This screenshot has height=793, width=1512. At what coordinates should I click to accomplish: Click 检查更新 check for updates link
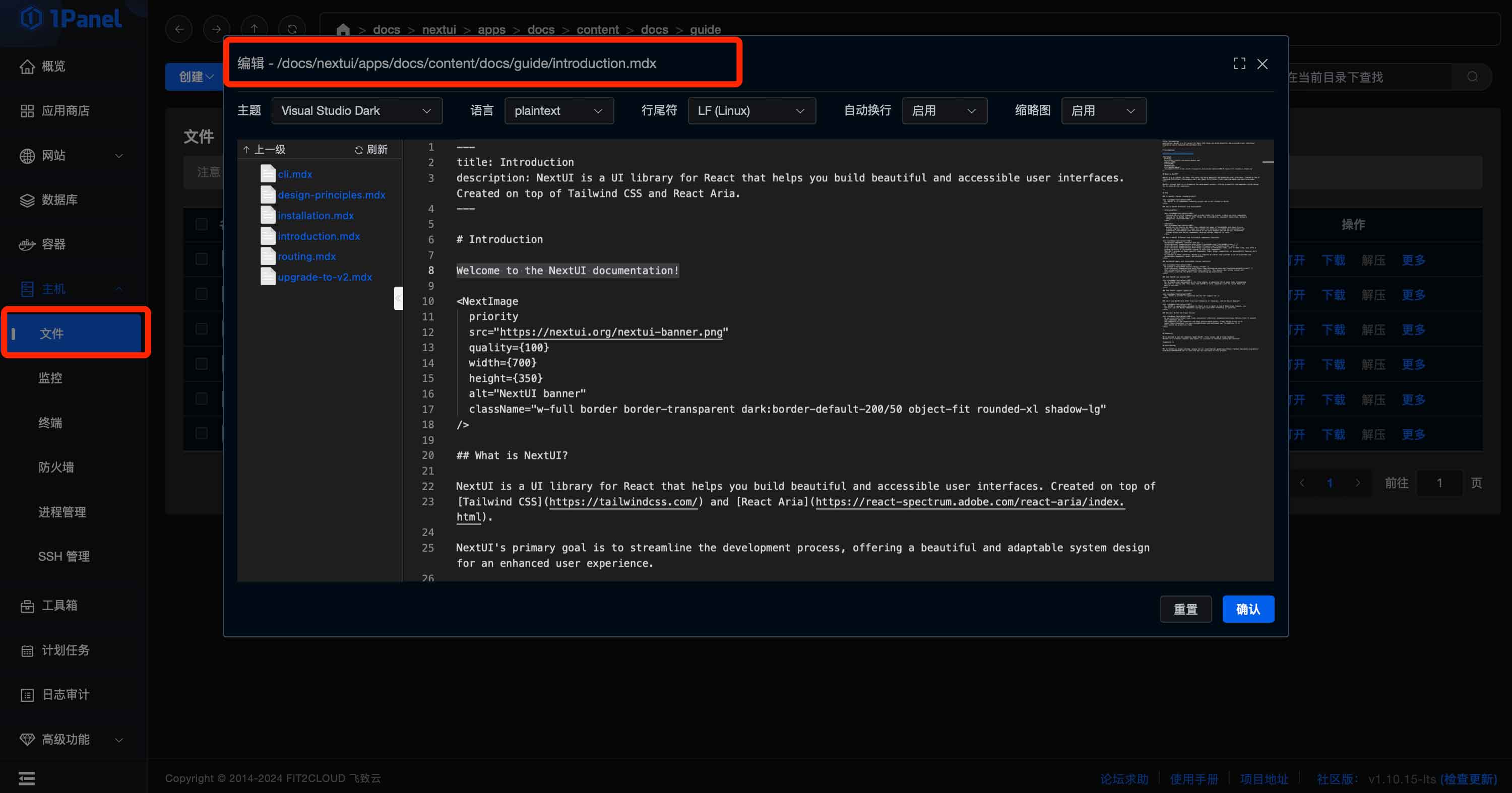click(1469, 778)
